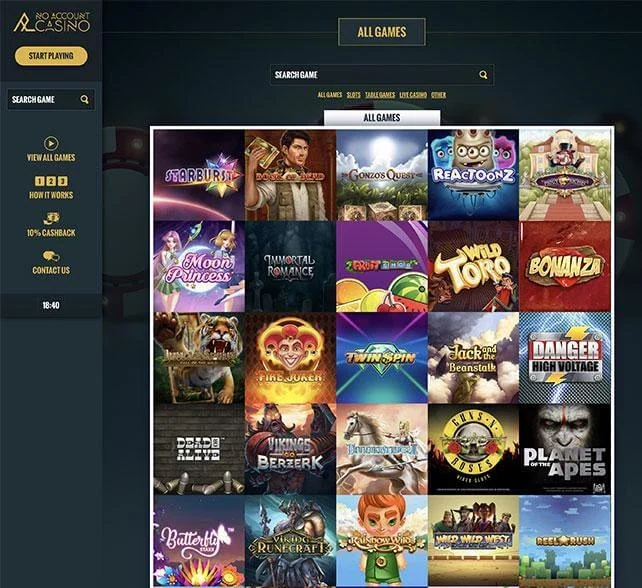The width and height of the screenshot is (642, 588).
Task: Launch the Vikings Go Berzerk game
Action: 290,449
